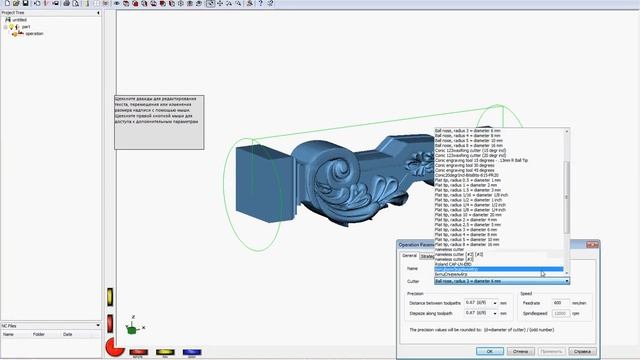Click the cutter list vertical scrollbar thumb
Viewport: 640px width, 360px height.
click(567, 197)
